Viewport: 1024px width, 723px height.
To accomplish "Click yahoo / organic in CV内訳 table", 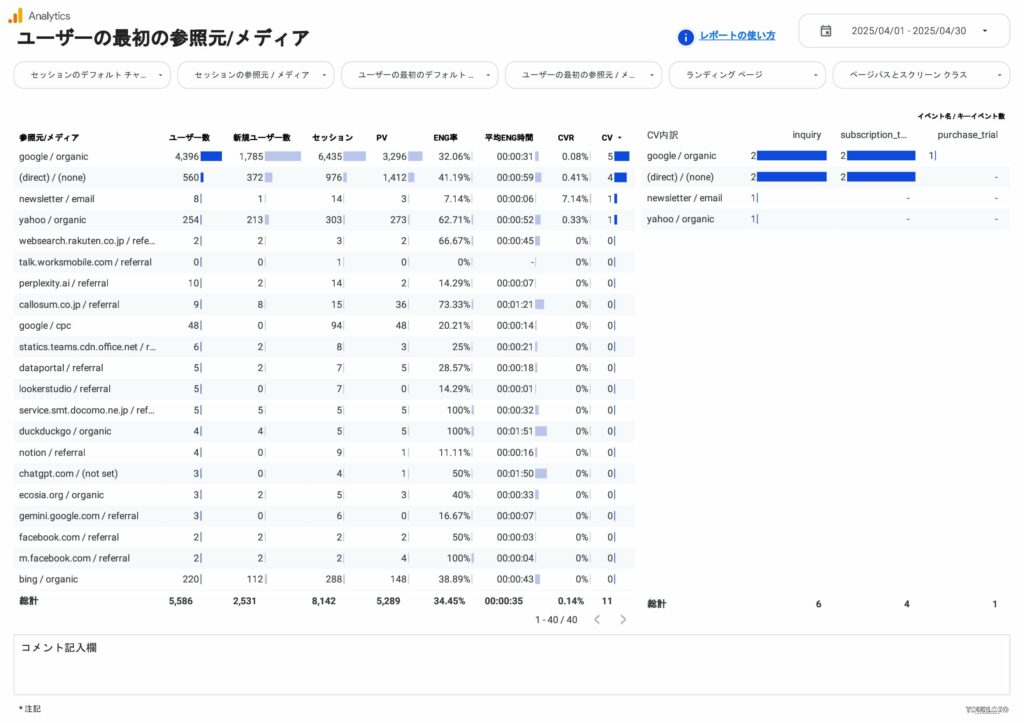I will (x=680, y=219).
